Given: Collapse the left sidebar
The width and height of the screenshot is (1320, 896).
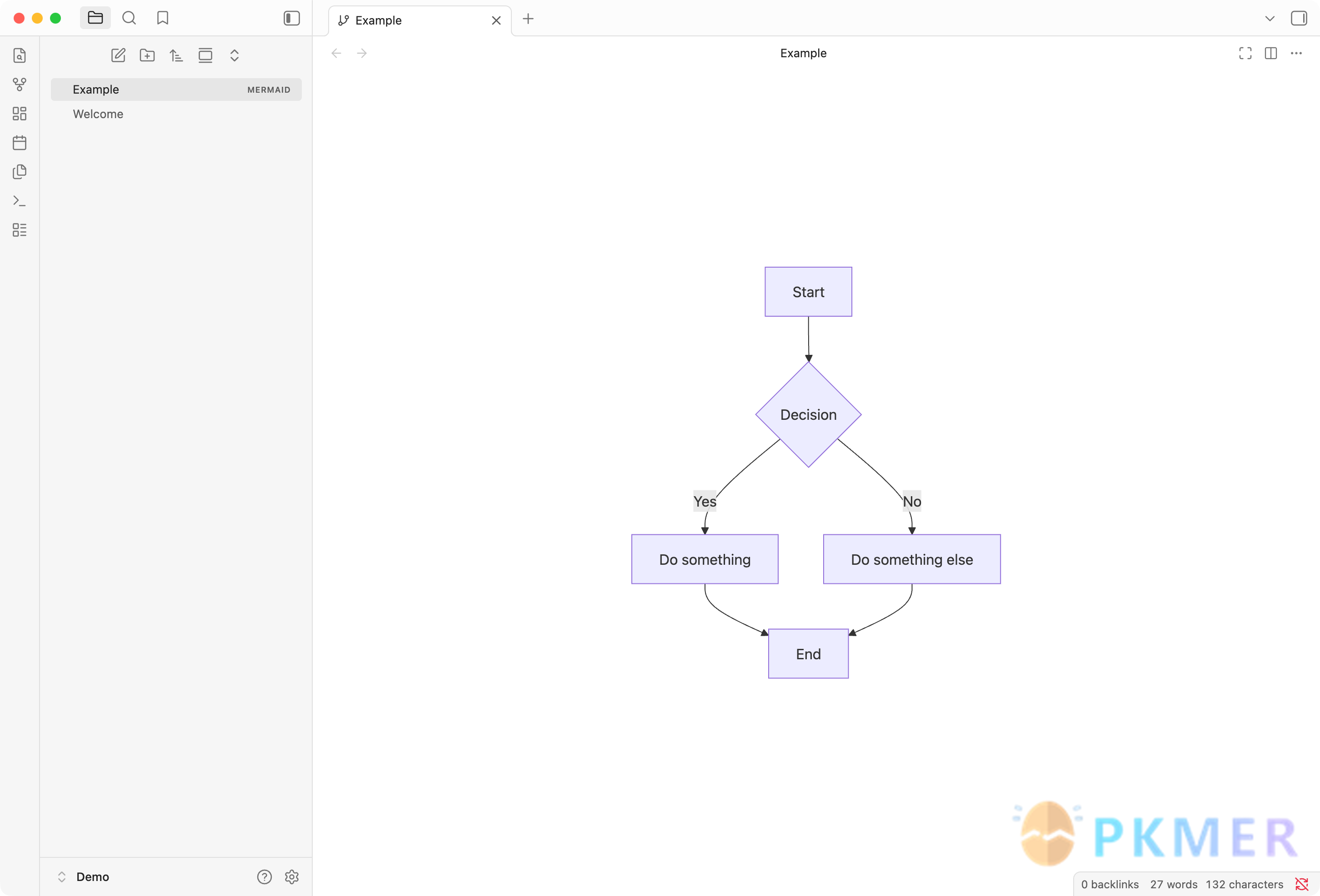Looking at the screenshot, I should click(291, 18).
